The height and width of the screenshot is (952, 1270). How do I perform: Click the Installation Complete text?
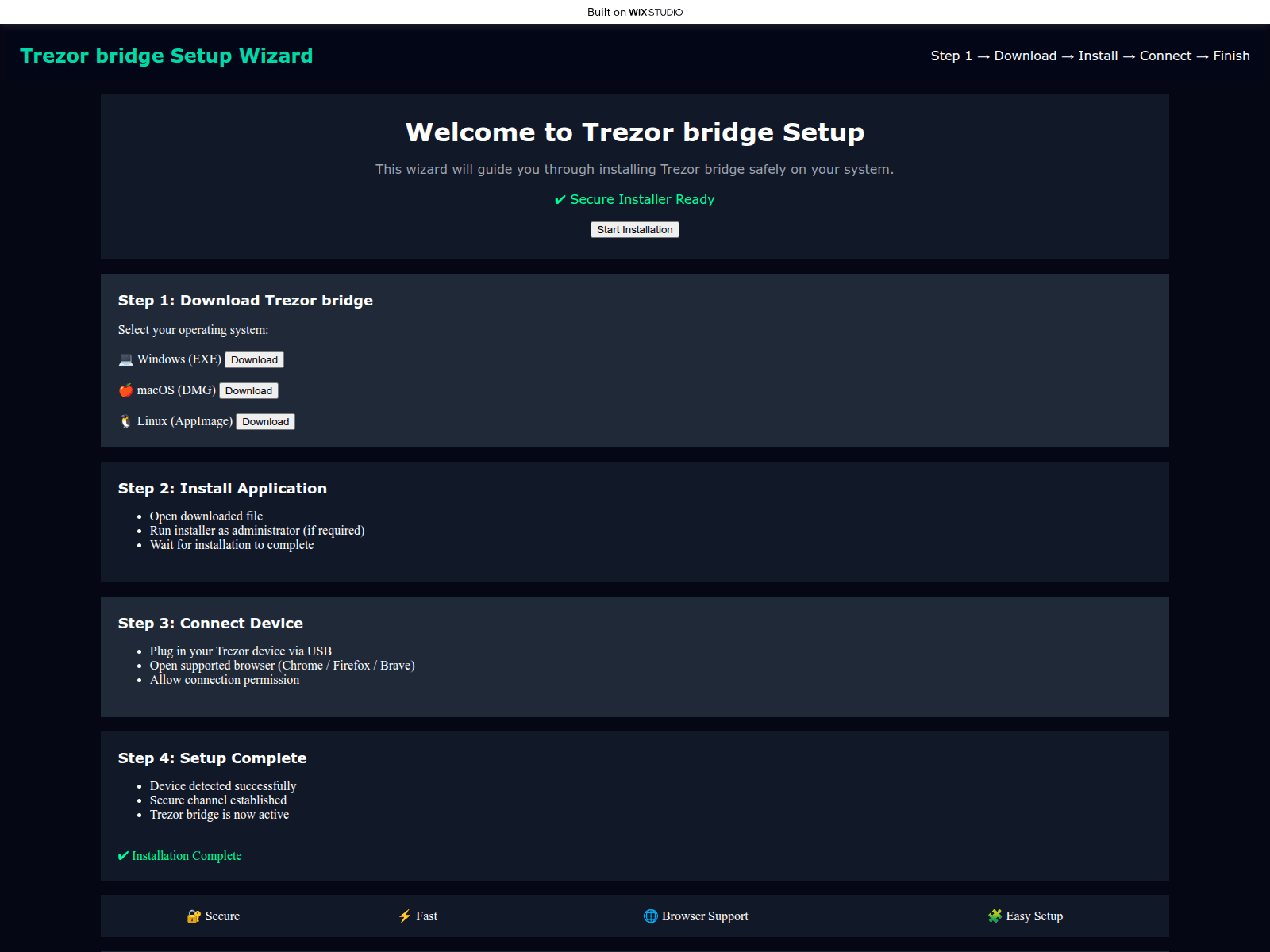[x=187, y=856]
